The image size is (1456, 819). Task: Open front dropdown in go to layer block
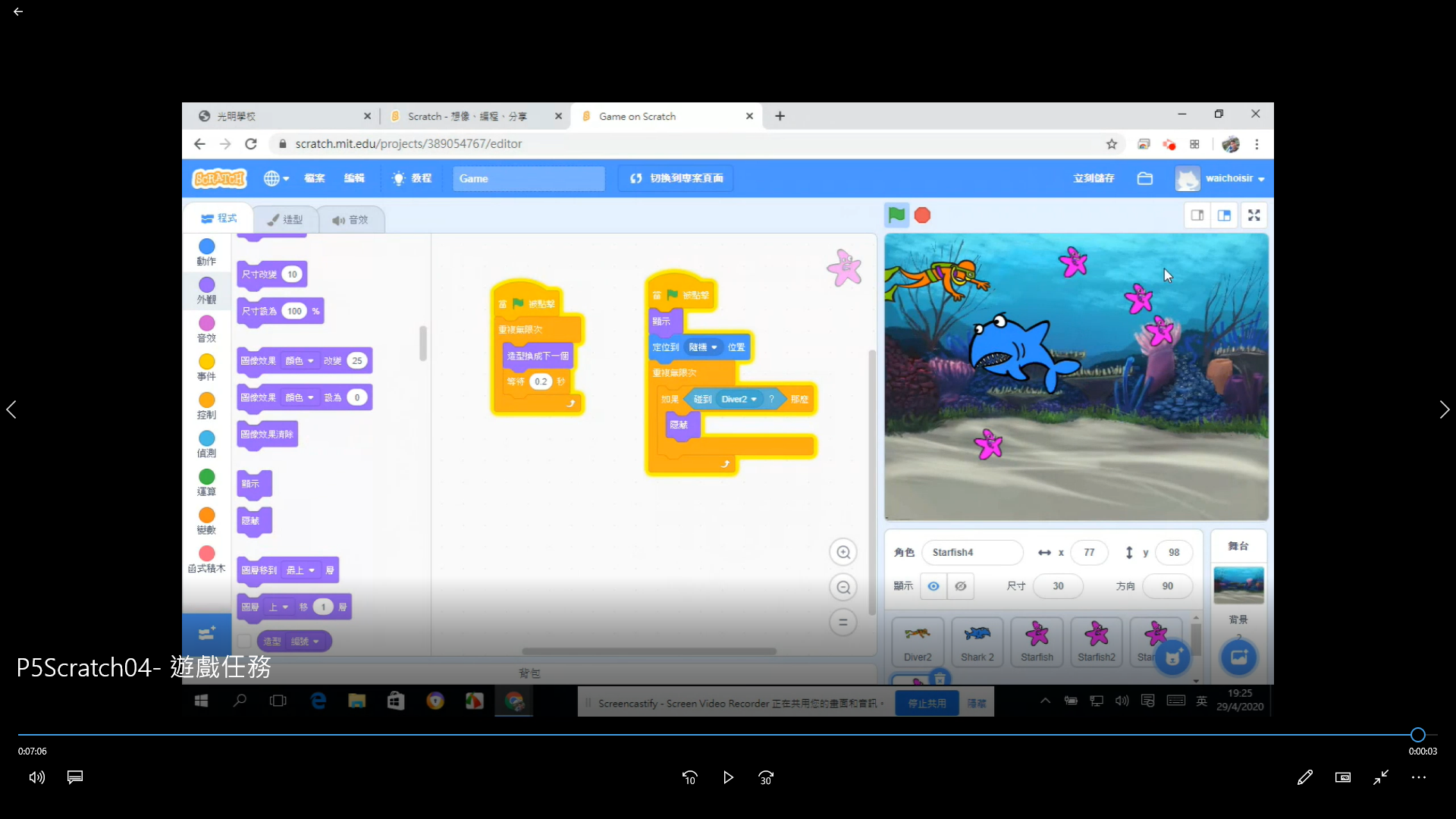[x=300, y=570]
